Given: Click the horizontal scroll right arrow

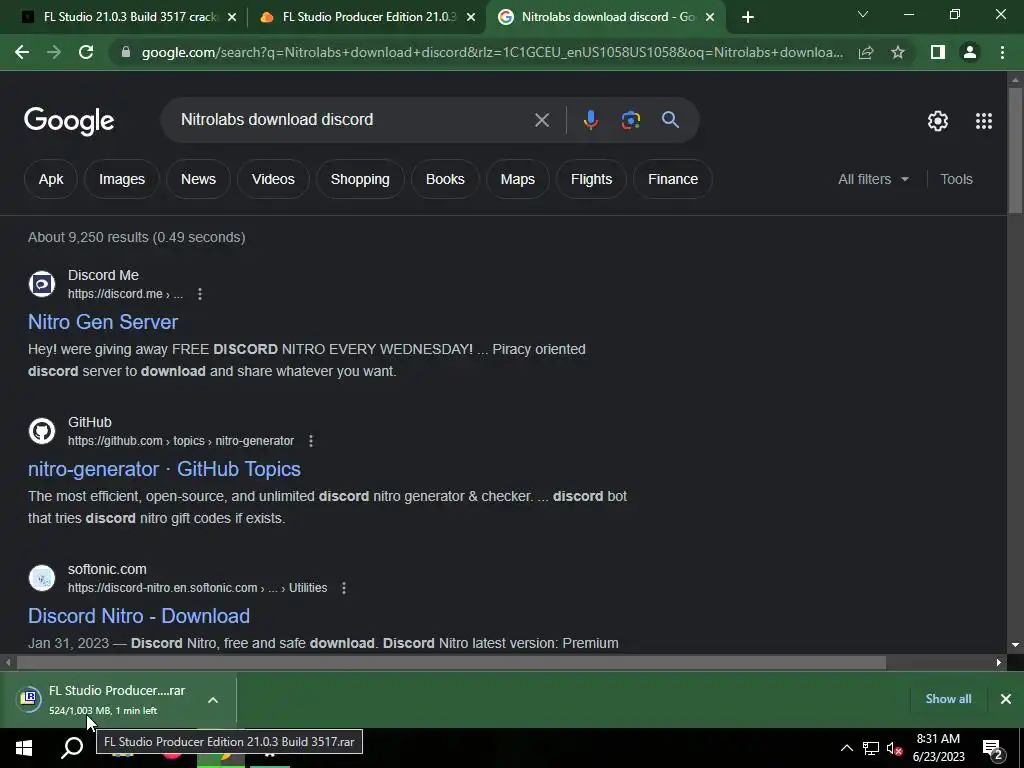Looking at the screenshot, I should [x=999, y=662].
